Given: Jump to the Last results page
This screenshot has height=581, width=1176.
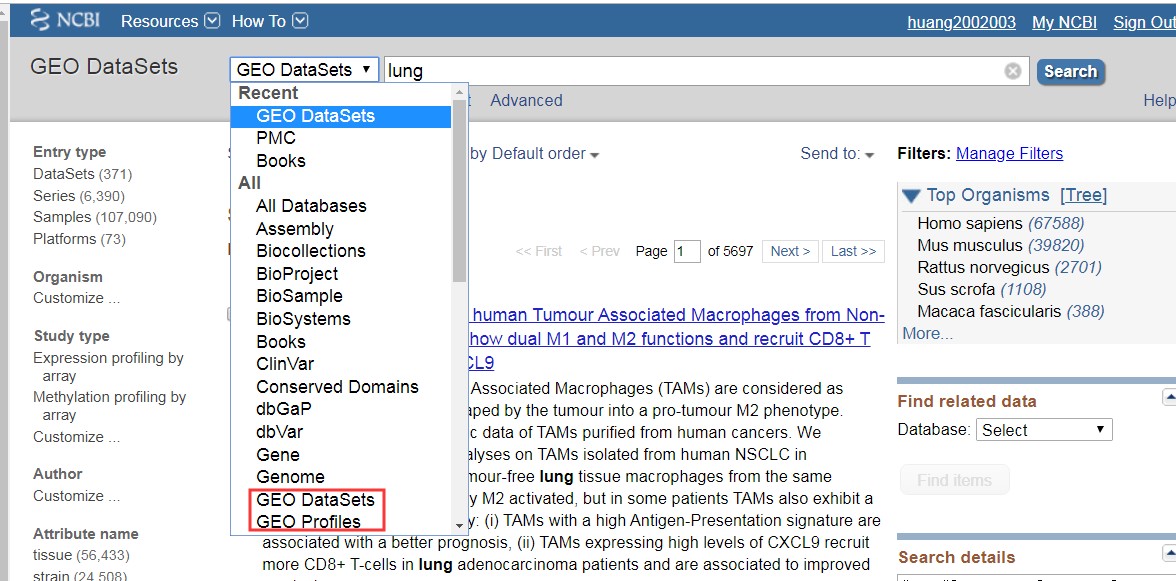Looking at the screenshot, I should tap(854, 251).
